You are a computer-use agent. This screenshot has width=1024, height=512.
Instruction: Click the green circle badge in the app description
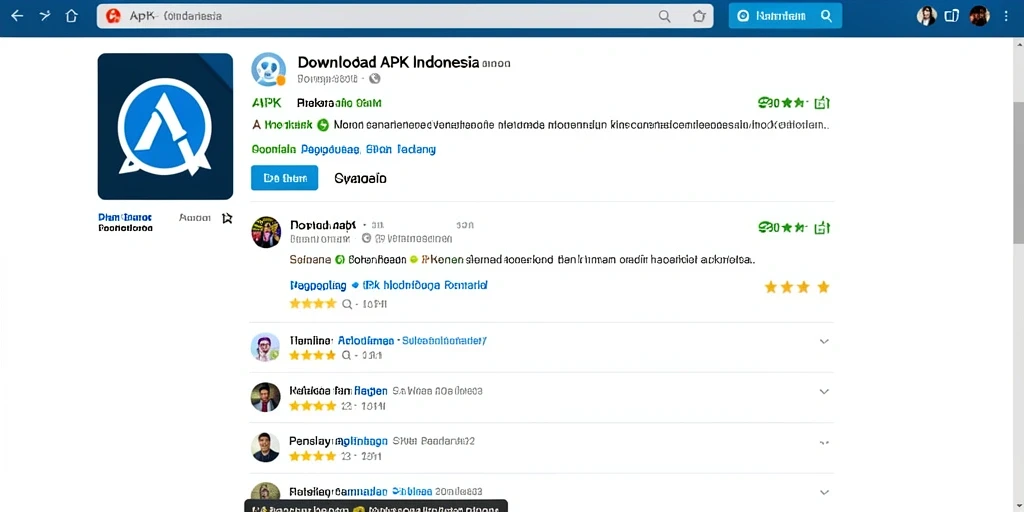322,125
